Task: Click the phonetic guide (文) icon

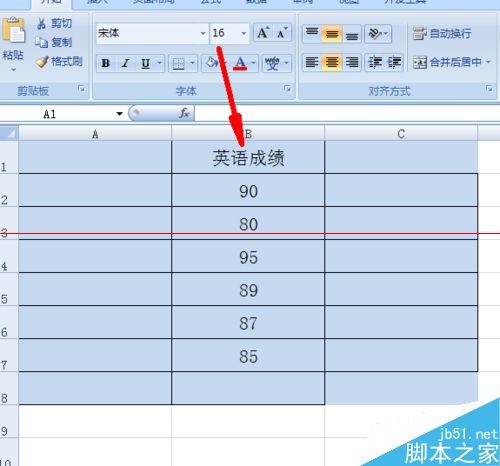Action: [272, 63]
